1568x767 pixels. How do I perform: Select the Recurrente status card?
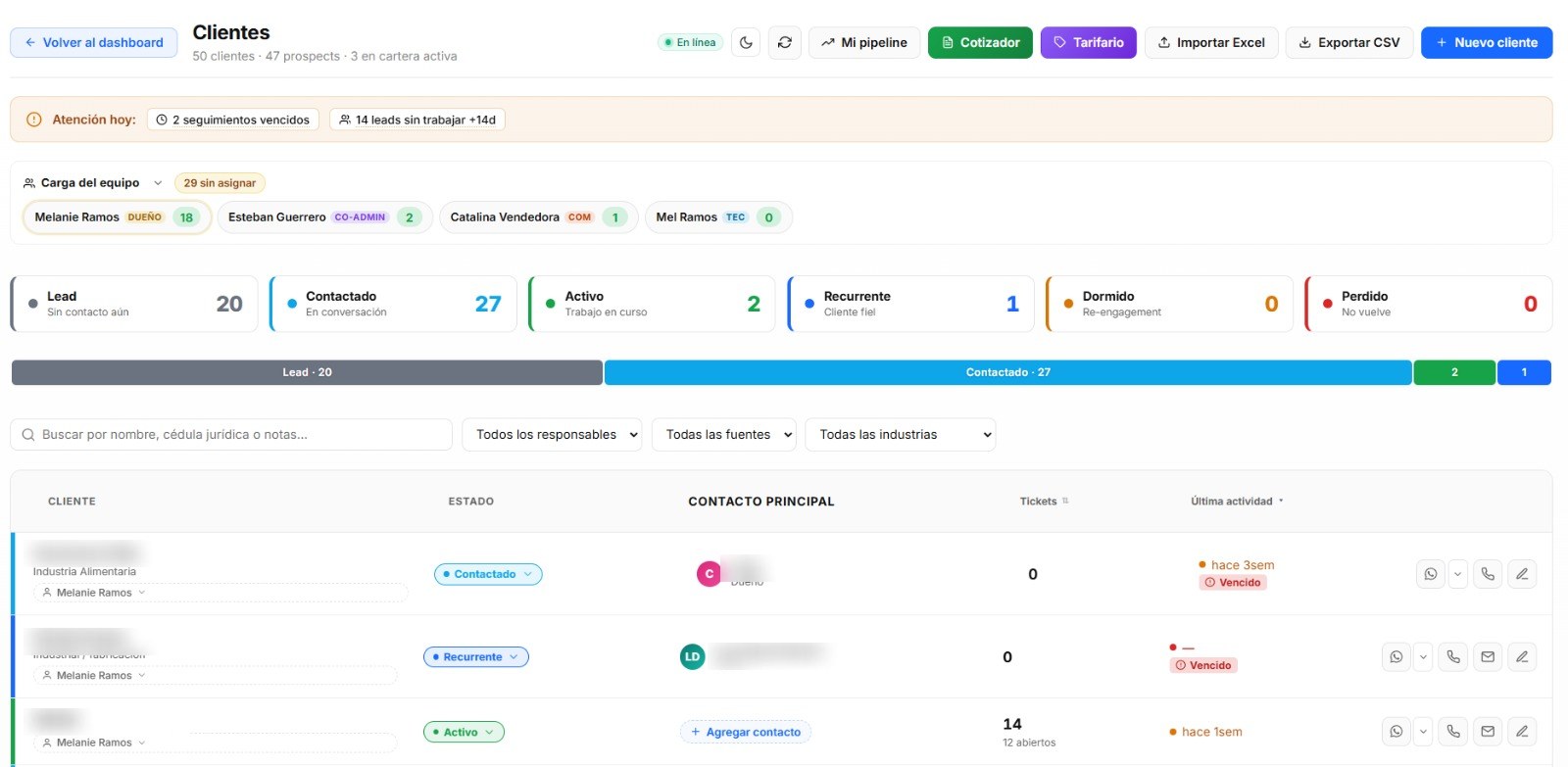(910, 304)
